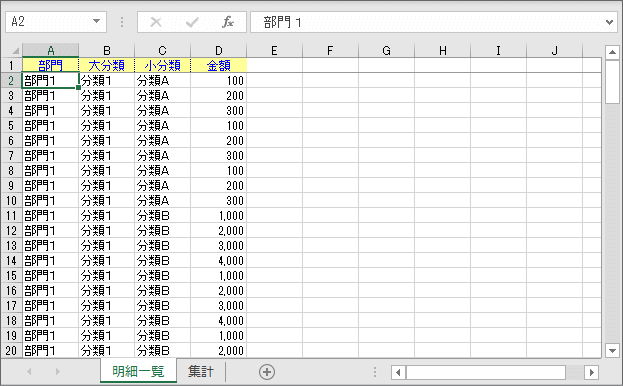
Task: Select cell D4 with value 300
Action: click(x=219, y=110)
